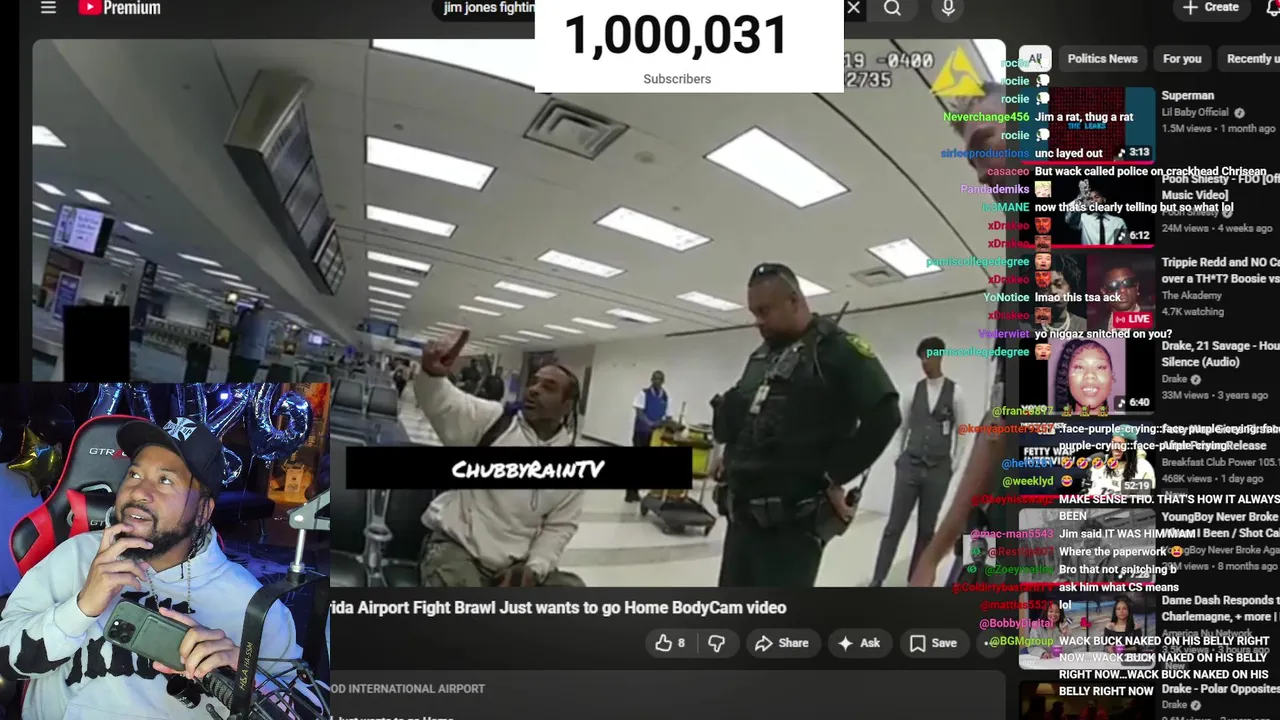Open the Trippie Redd LIVE thumbnail

(x=1088, y=291)
